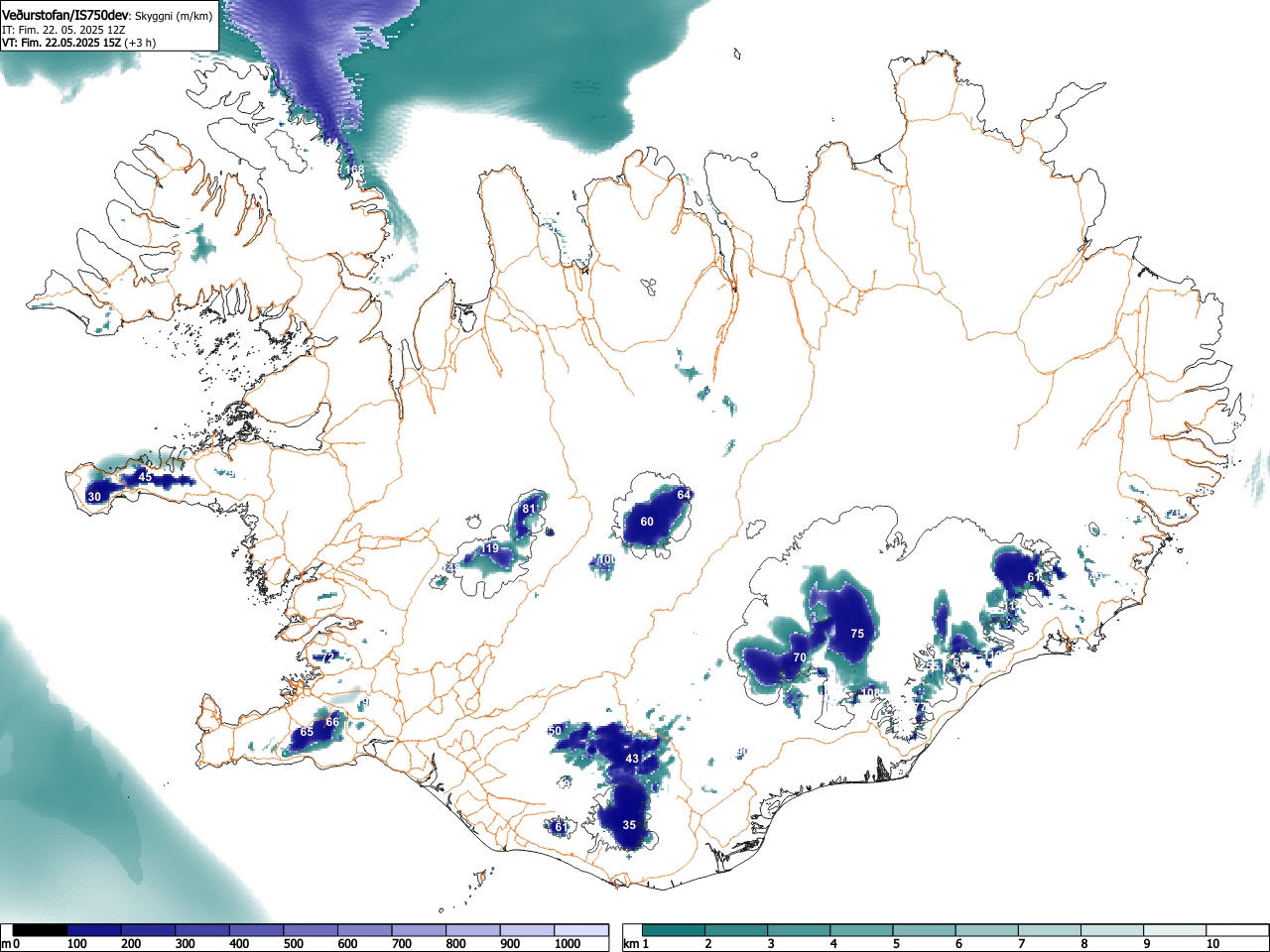Click the 1000 tick label on meter legend

(x=567, y=944)
